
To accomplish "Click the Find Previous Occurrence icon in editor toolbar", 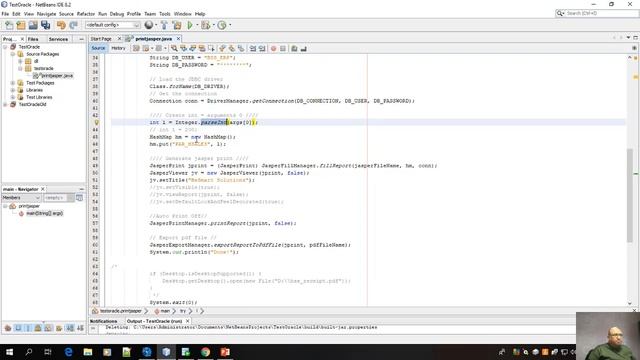I will pyautogui.click(x=184, y=49).
